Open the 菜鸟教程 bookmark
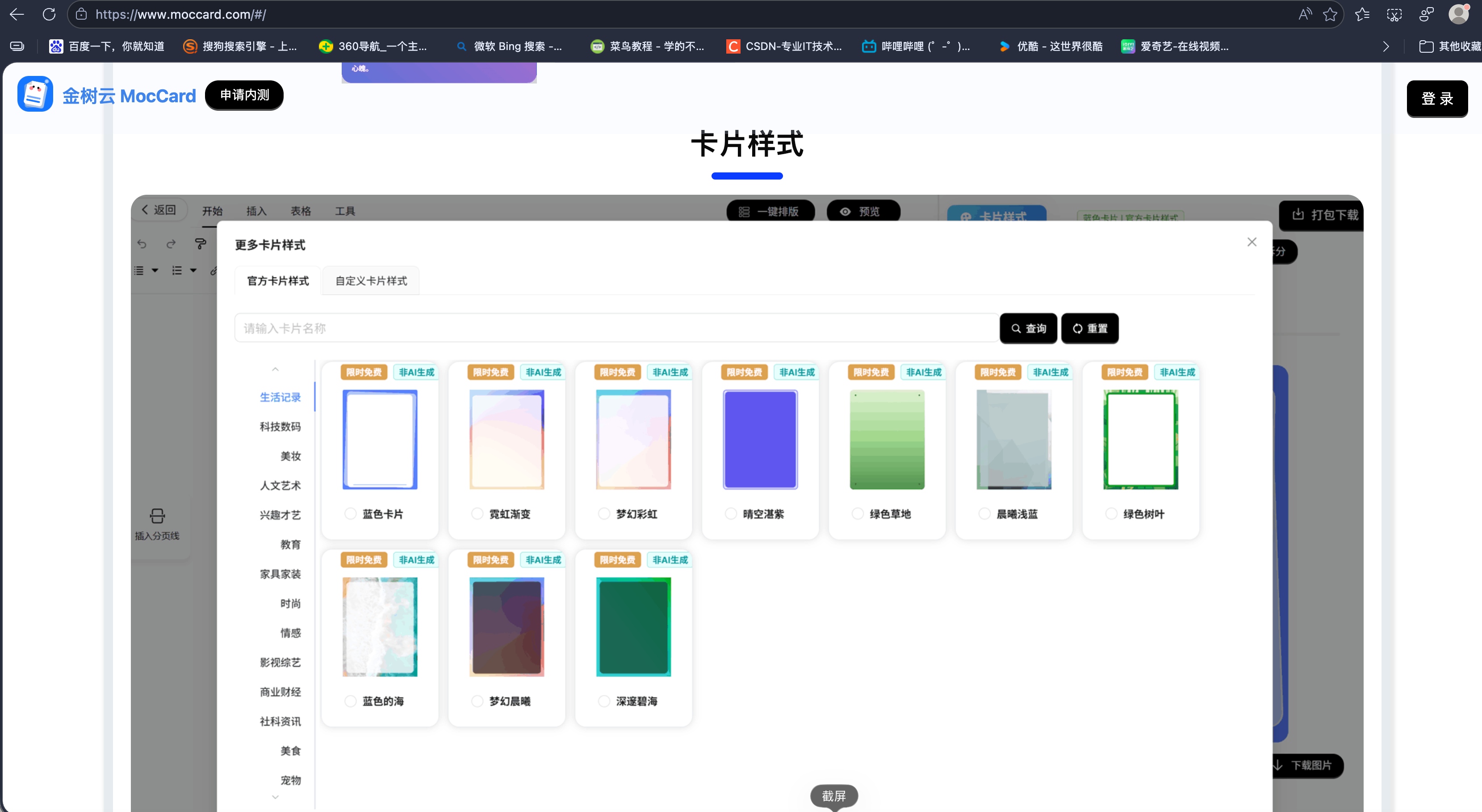The image size is (1482, 812). pos(647,46)
